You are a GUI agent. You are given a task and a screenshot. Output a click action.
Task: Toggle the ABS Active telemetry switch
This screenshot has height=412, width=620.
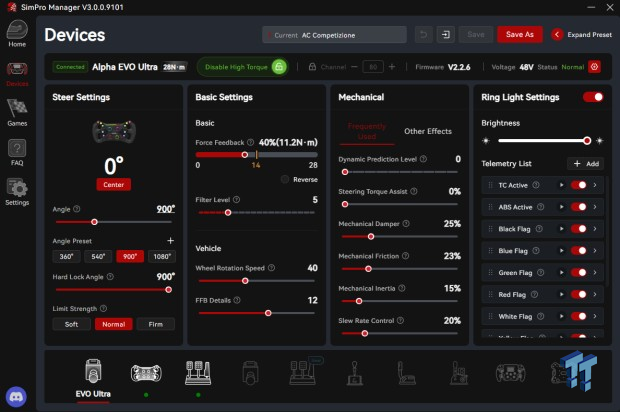(578, 207)
